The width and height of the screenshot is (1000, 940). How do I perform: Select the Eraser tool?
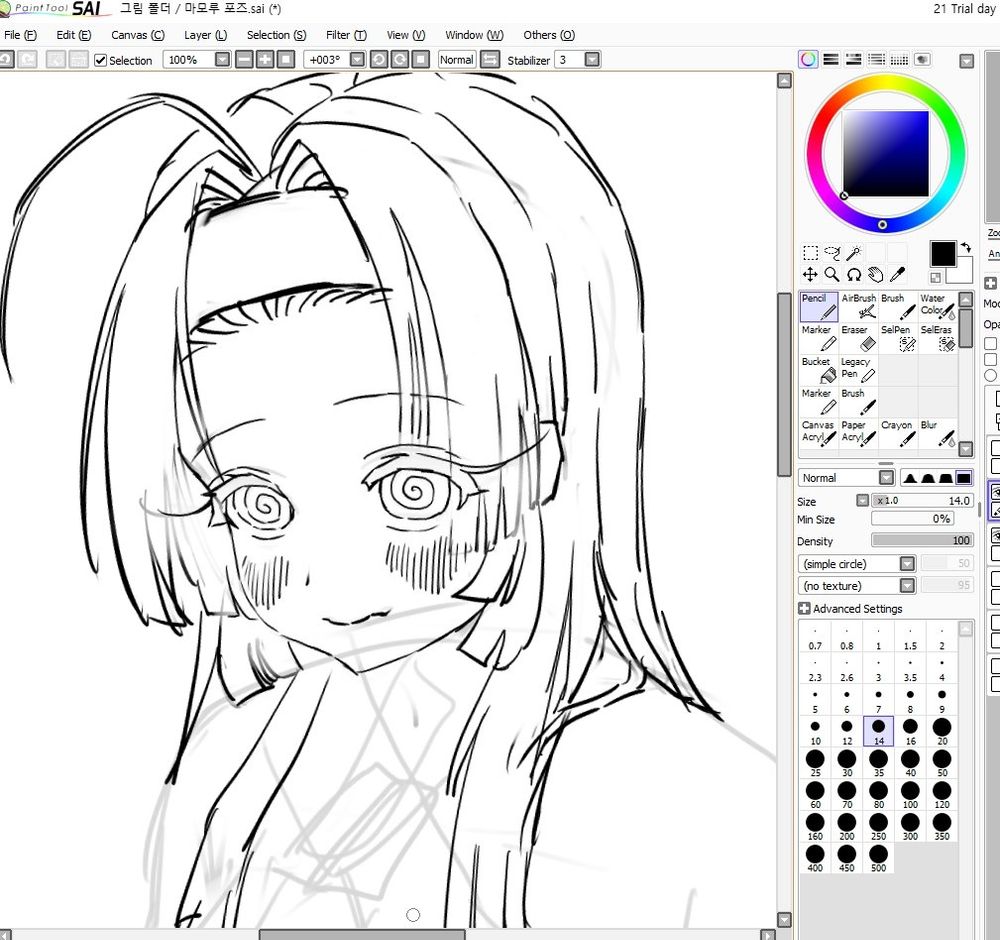click(x=858, y=339)
